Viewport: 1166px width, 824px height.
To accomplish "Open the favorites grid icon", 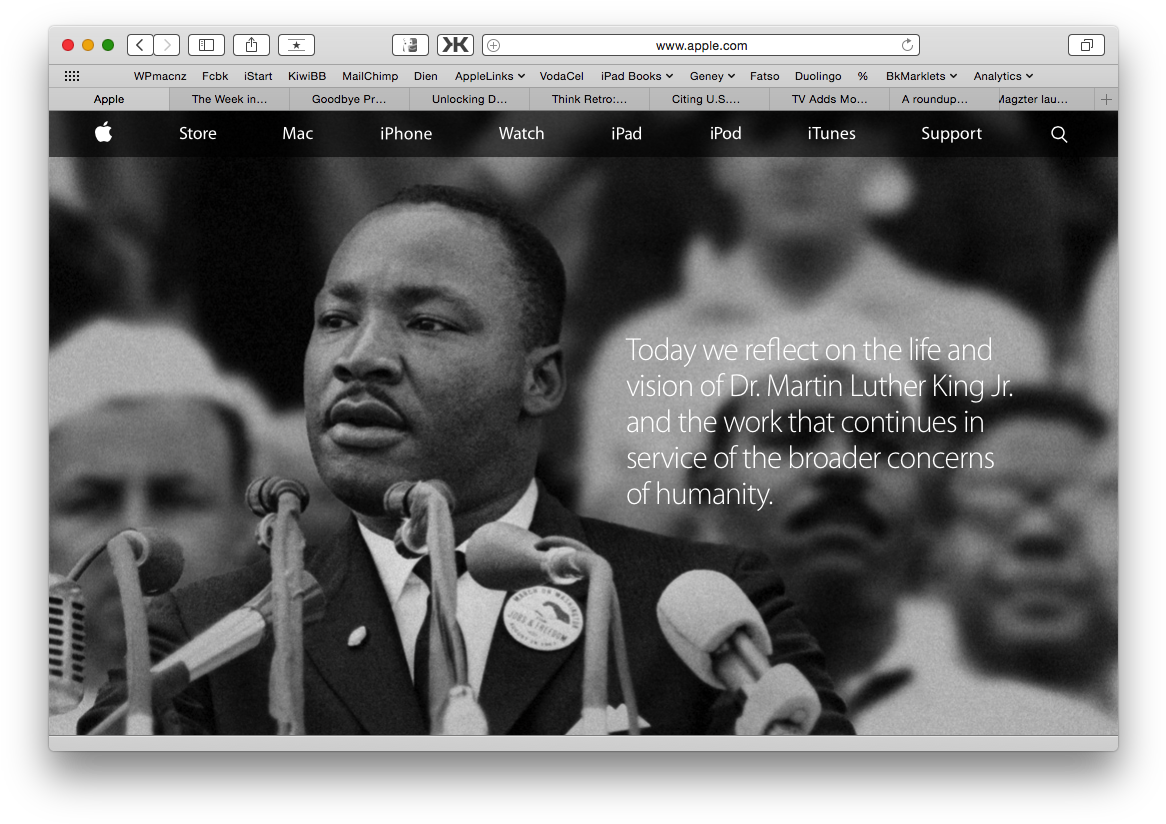I will pos(72,76).
